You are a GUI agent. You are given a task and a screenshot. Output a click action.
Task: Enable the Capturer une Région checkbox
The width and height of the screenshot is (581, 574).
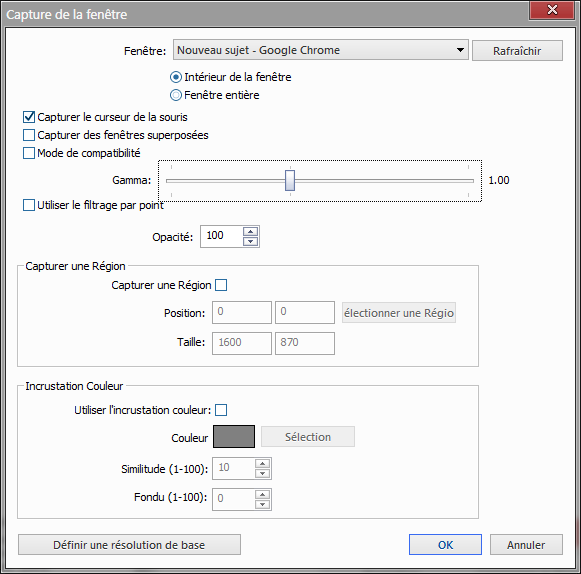[x=221, y=285]
